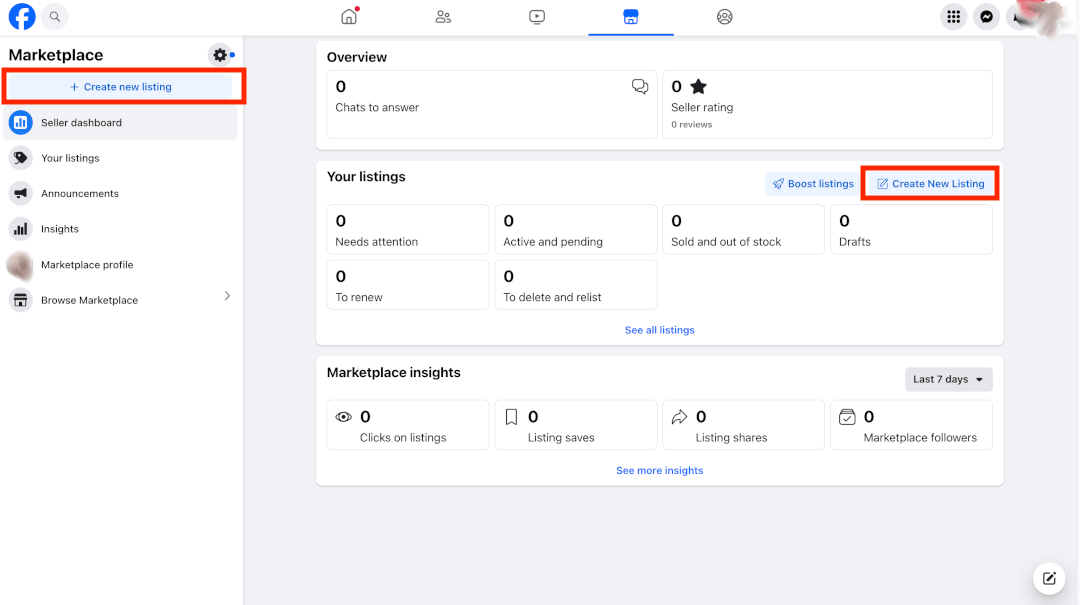Click the chat bubbles icon in Overview
Viewport: 1080px width, 605px height.
tap(640, 86)
